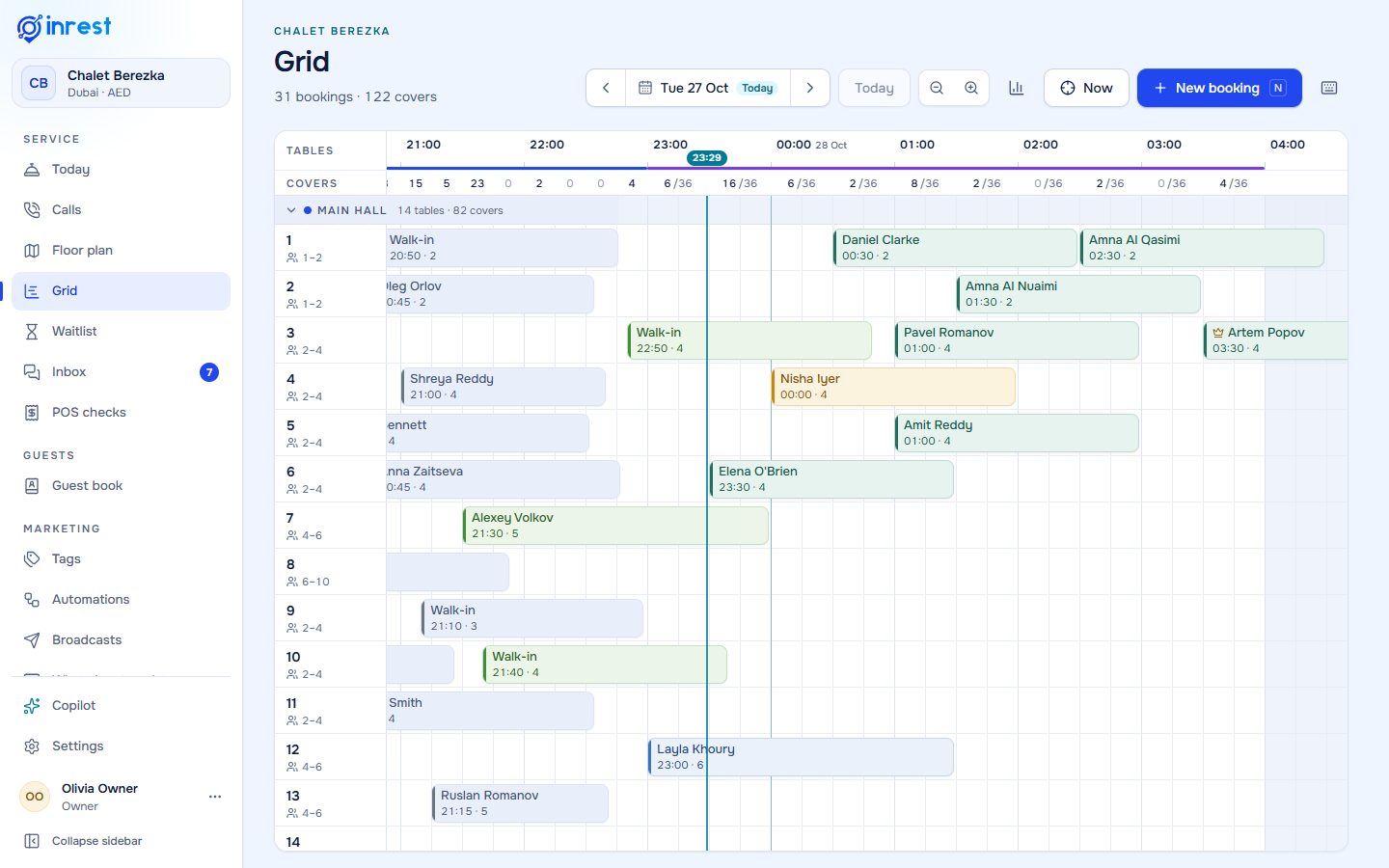
Task: Select the 23:29 current time marker
Action: coord(707,157)
